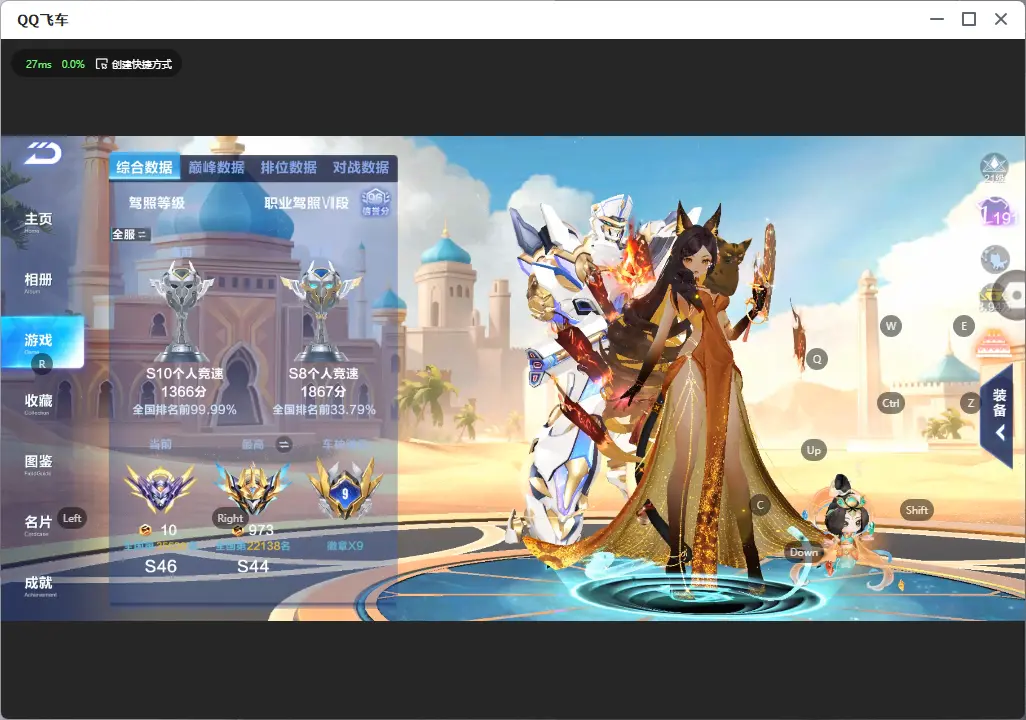Image resolution: width=1026 pixels, height=720 pixels.
Task: Click the 职业驾照VI段 license text
Action: click(306, 203)
